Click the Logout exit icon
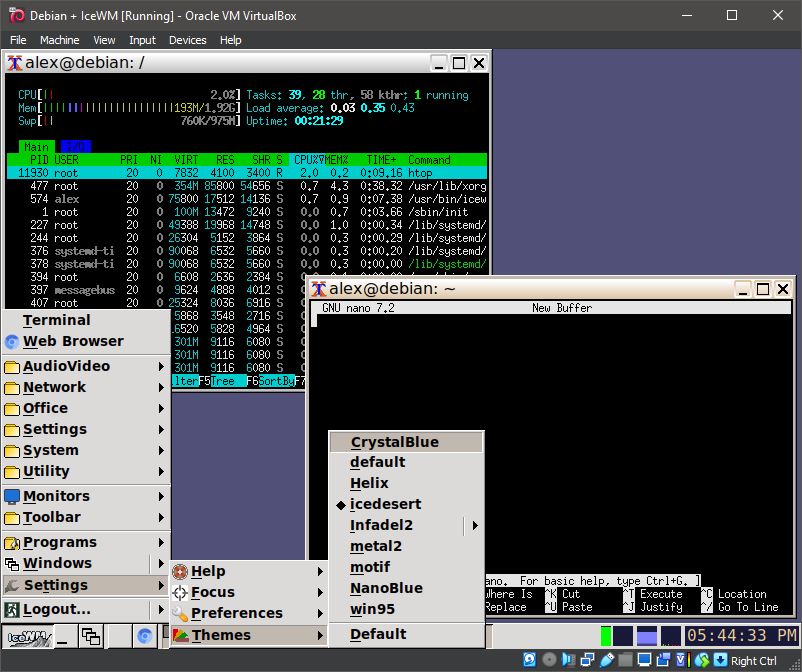802x672 pixels. tap(12, 609)
